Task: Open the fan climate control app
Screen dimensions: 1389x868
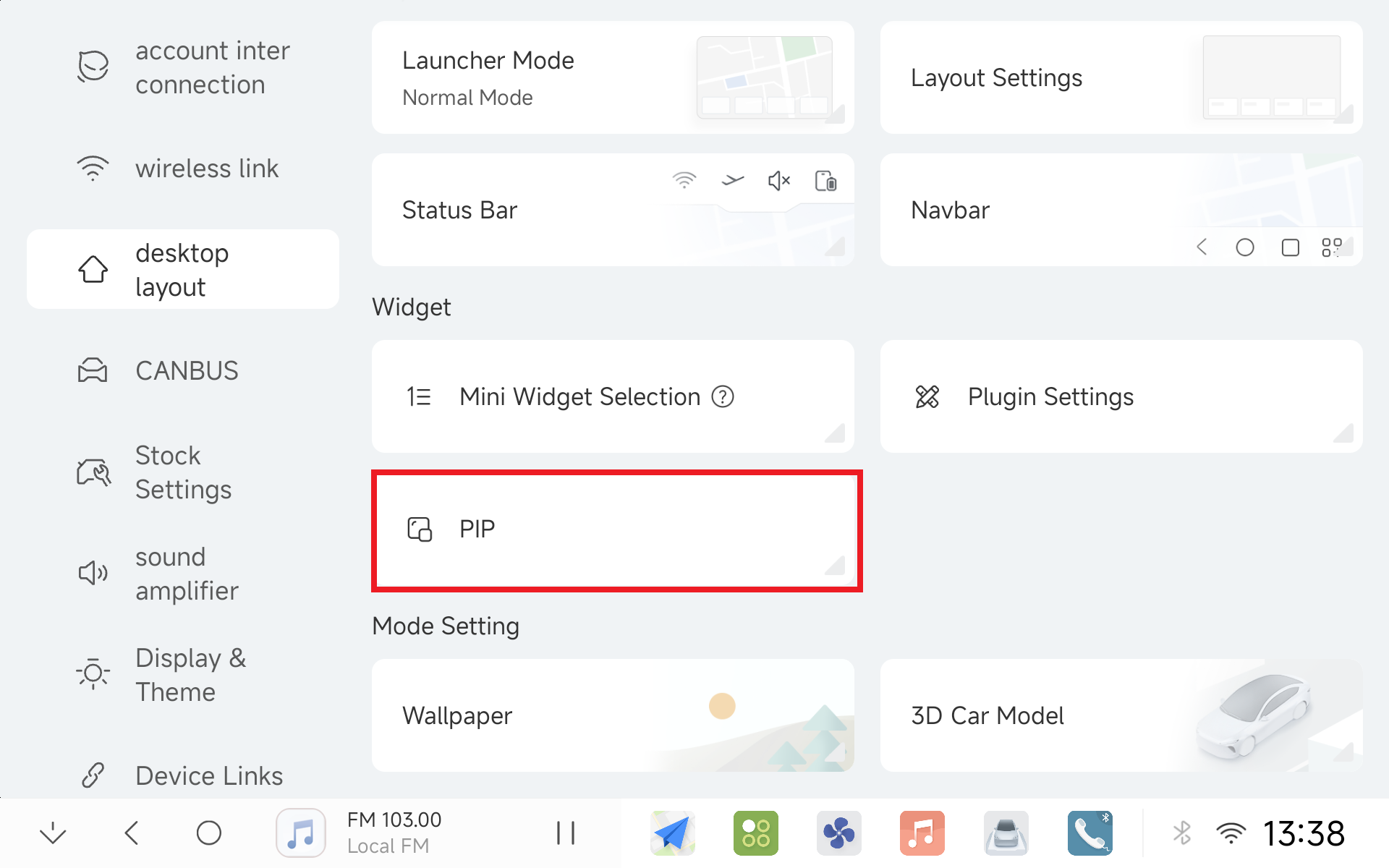Action: coord(839,833)
